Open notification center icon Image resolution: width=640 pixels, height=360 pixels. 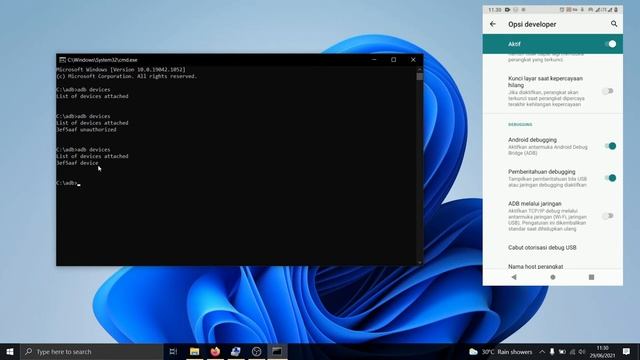tap(627, 351)
